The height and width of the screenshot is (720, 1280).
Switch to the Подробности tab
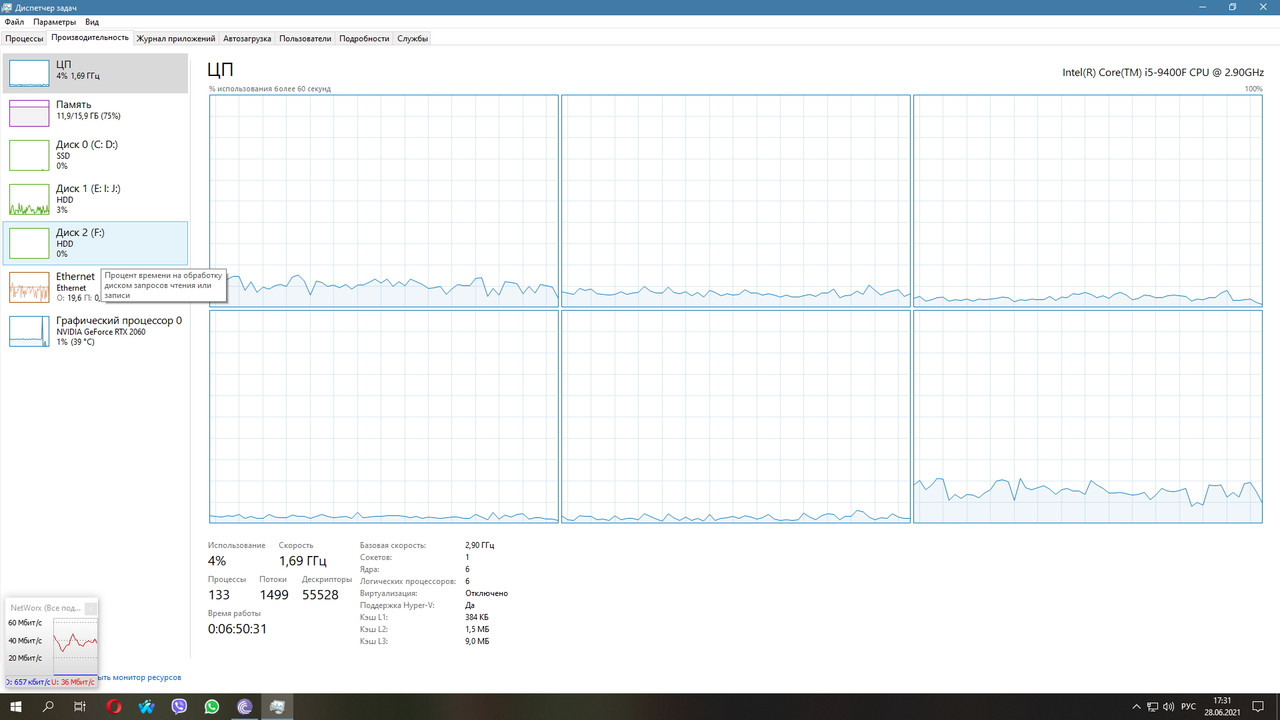point(364,38)
